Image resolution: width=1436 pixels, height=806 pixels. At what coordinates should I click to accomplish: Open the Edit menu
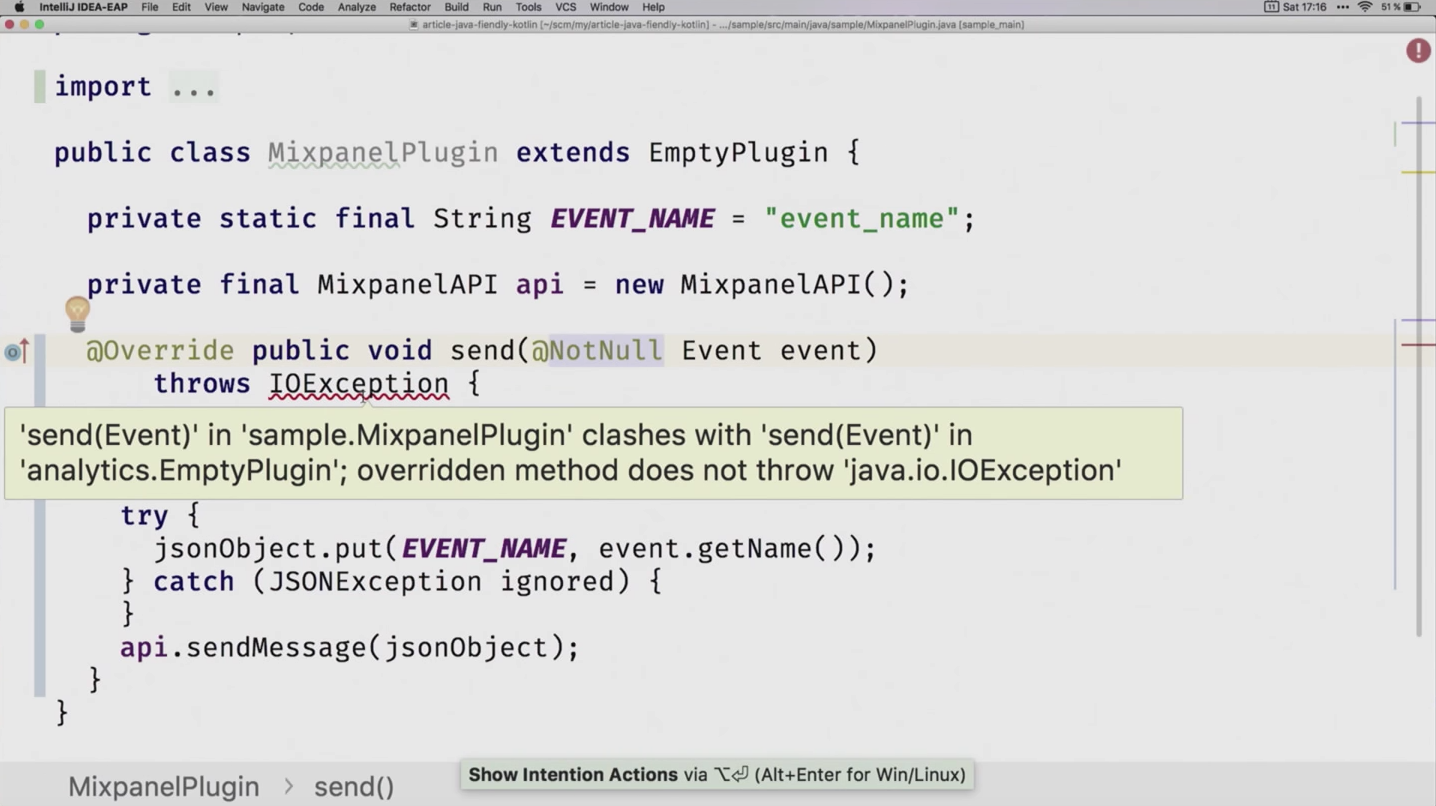[181, 7]
